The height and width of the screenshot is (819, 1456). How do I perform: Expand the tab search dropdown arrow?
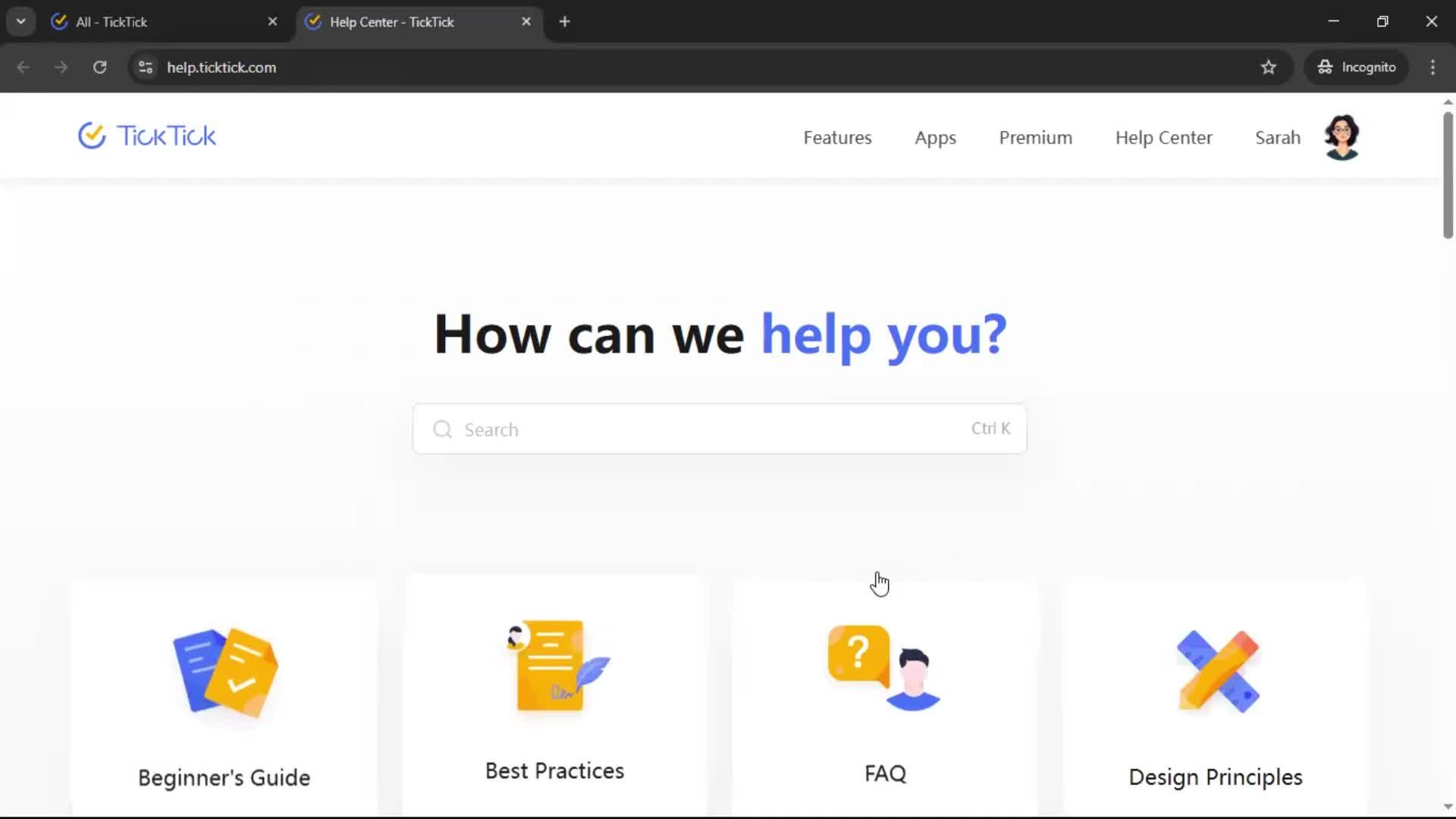[20, 21]
